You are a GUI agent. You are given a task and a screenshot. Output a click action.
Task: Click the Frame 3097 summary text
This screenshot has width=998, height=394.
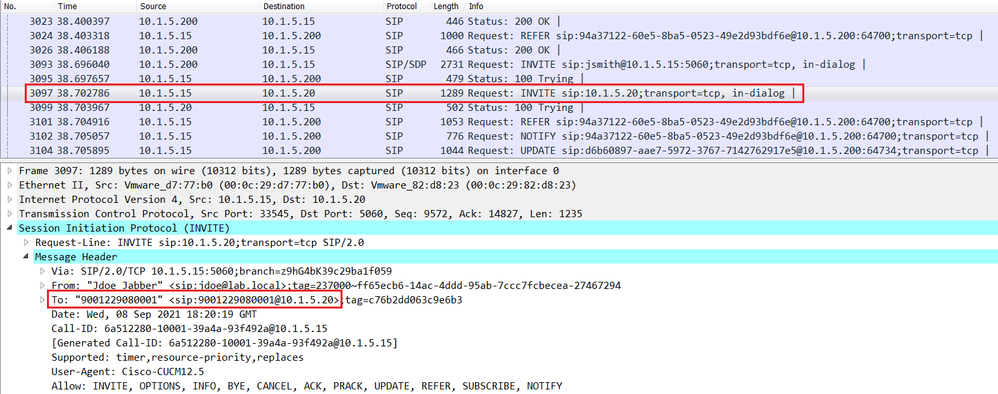tap(289, 171)
